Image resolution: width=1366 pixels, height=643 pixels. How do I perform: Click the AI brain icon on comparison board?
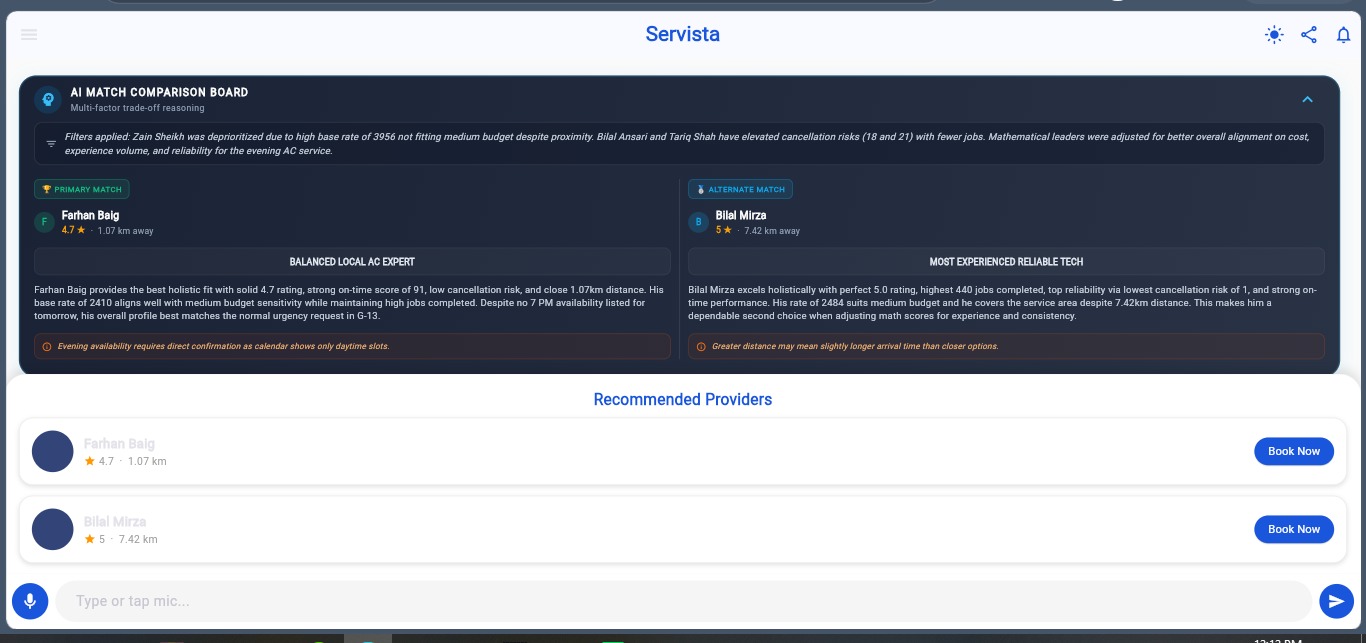point(48,99)
